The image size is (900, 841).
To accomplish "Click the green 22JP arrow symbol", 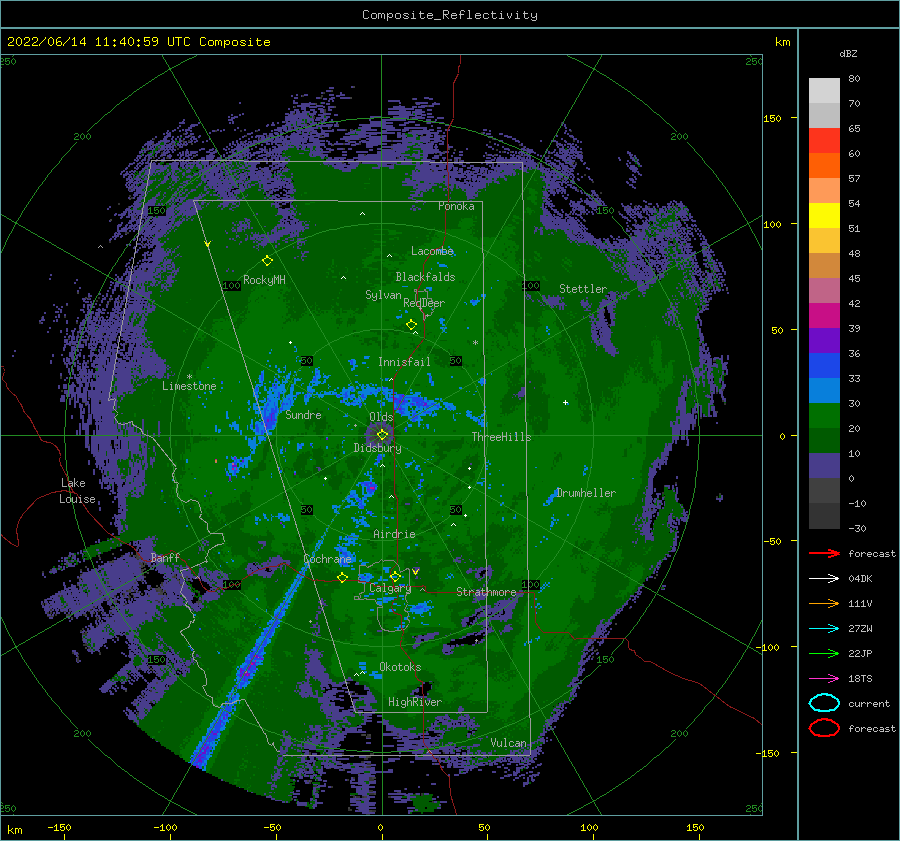I will click(x=824, y=653).
